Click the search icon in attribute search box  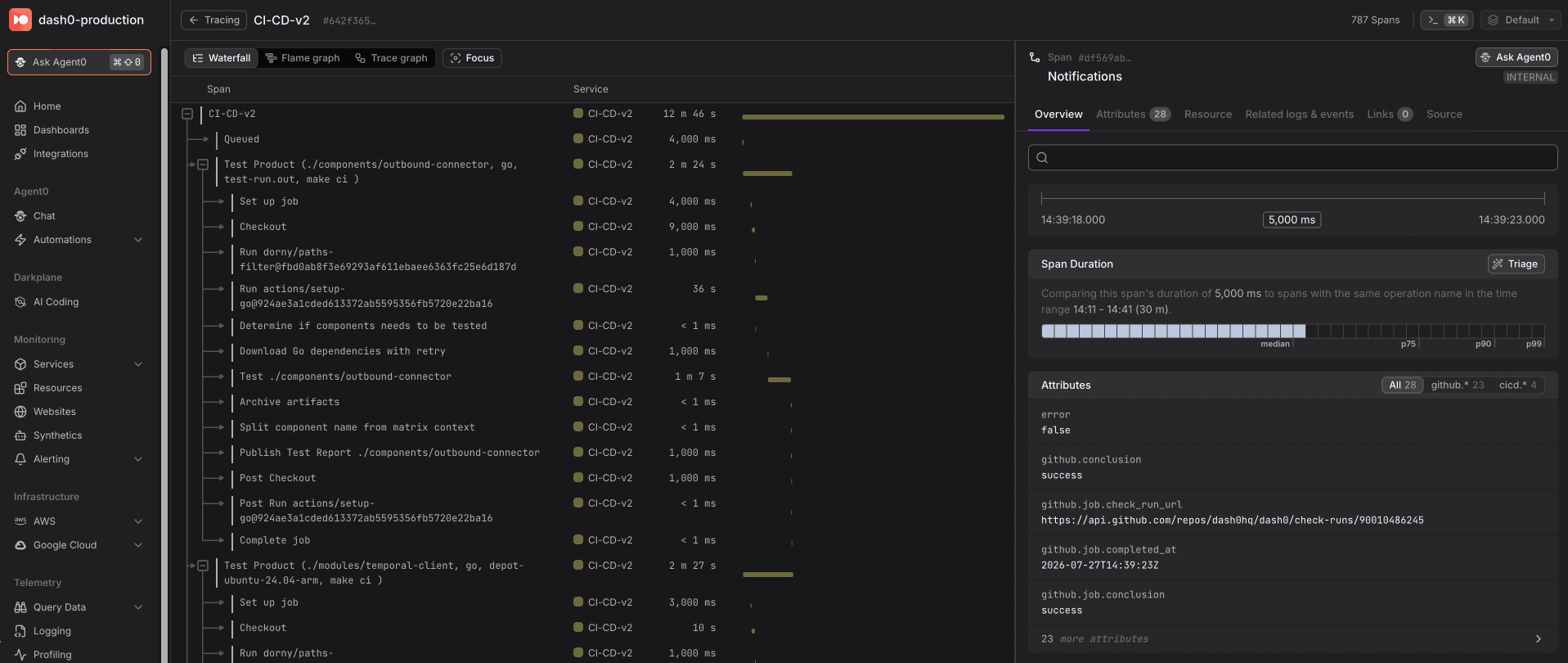(1042, 158)
